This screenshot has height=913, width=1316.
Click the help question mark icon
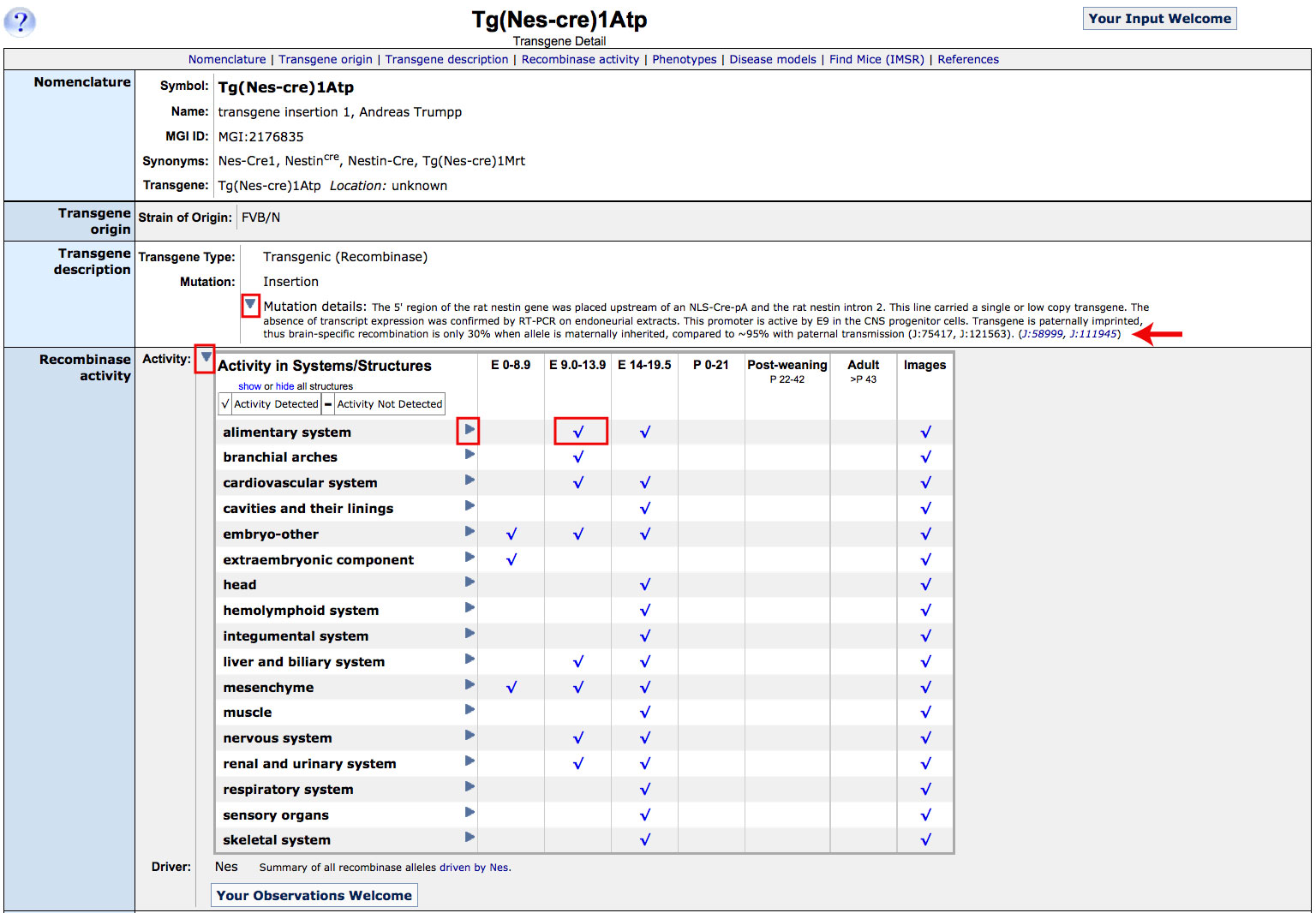click(x=19, y=22)
